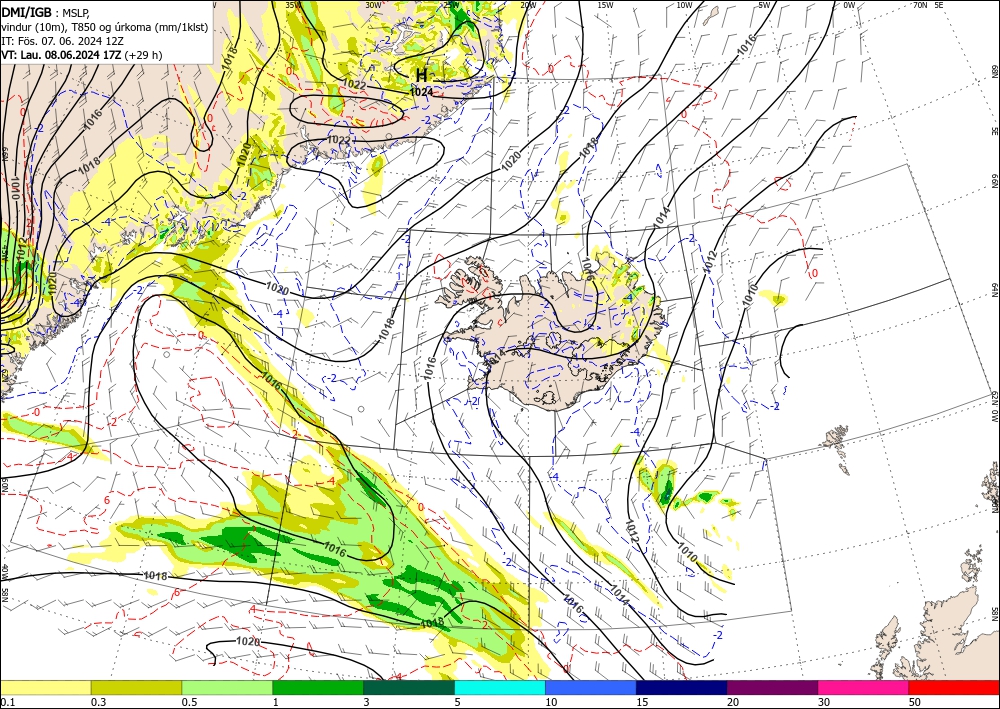Viewport: 1000px width, 709px height.
Task: Click the '15' legend value
Action: [642, 702]
